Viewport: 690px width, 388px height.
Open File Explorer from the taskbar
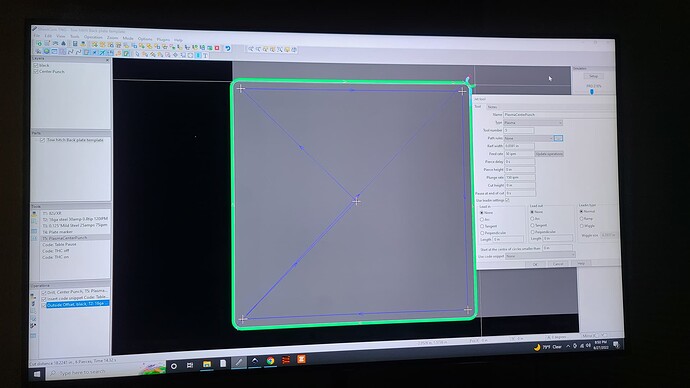pos(206,364)
